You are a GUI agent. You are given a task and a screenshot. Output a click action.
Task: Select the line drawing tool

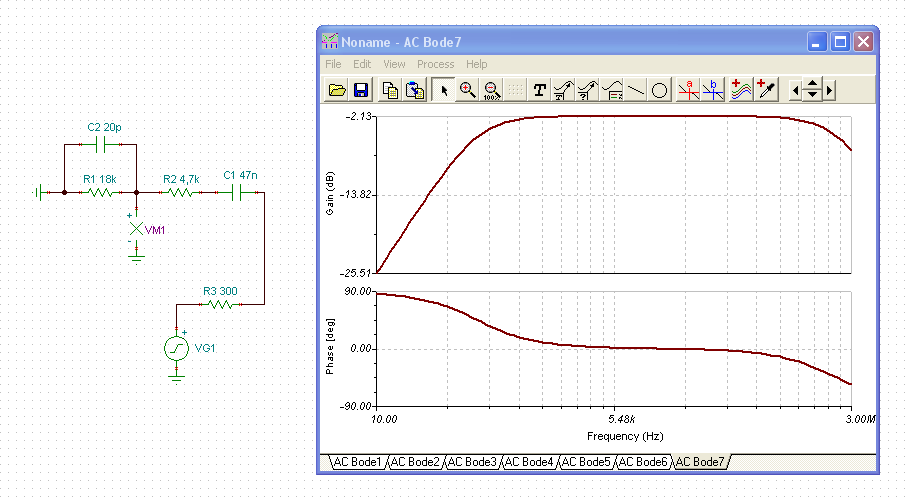point(636,91)
